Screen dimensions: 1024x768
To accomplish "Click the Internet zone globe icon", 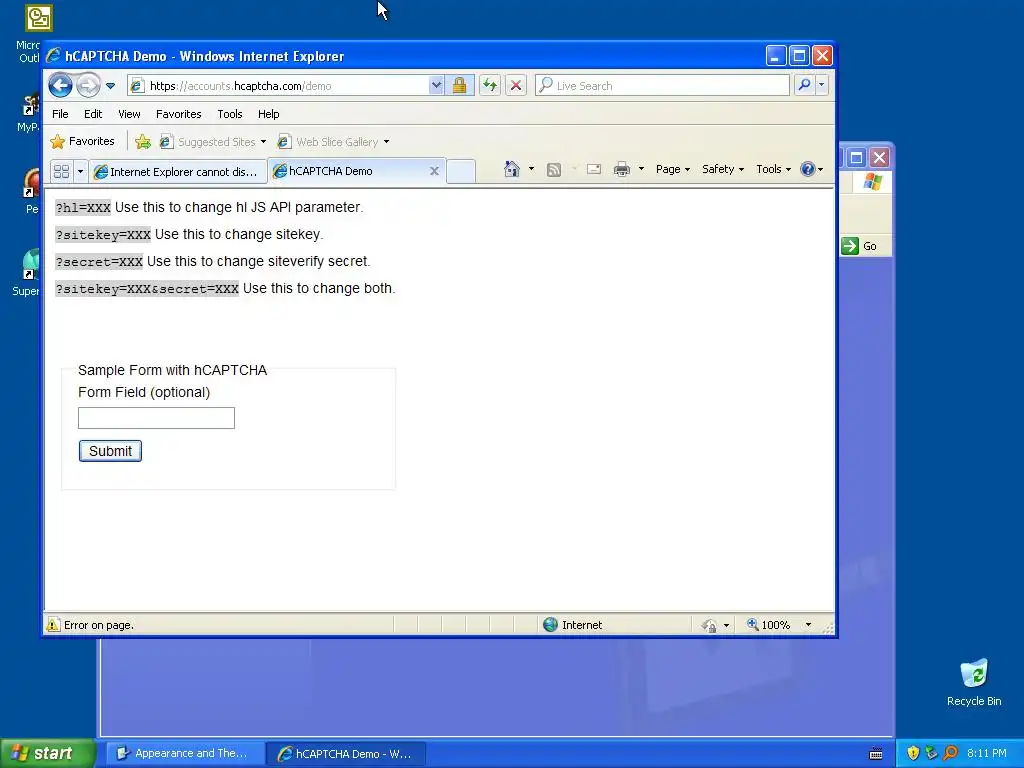I will pos(551,625).
